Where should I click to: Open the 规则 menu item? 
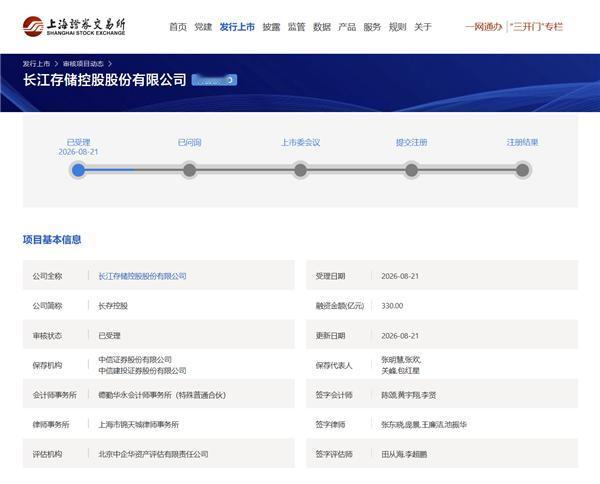(398, 27)
